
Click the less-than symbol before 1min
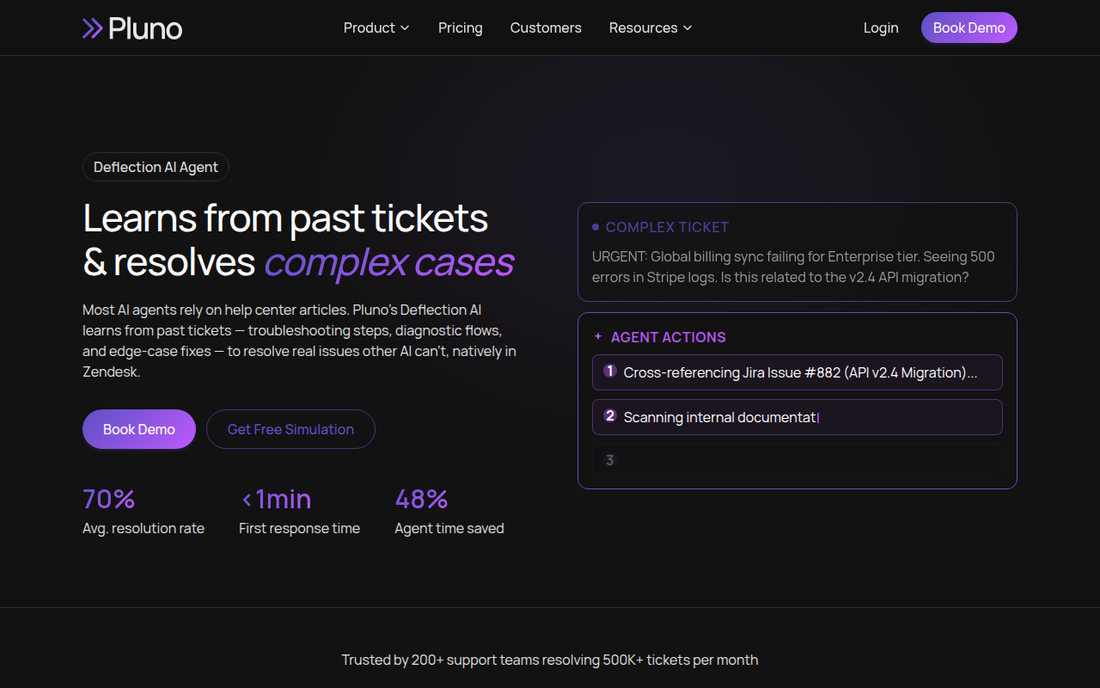click(x=246, y=500)
